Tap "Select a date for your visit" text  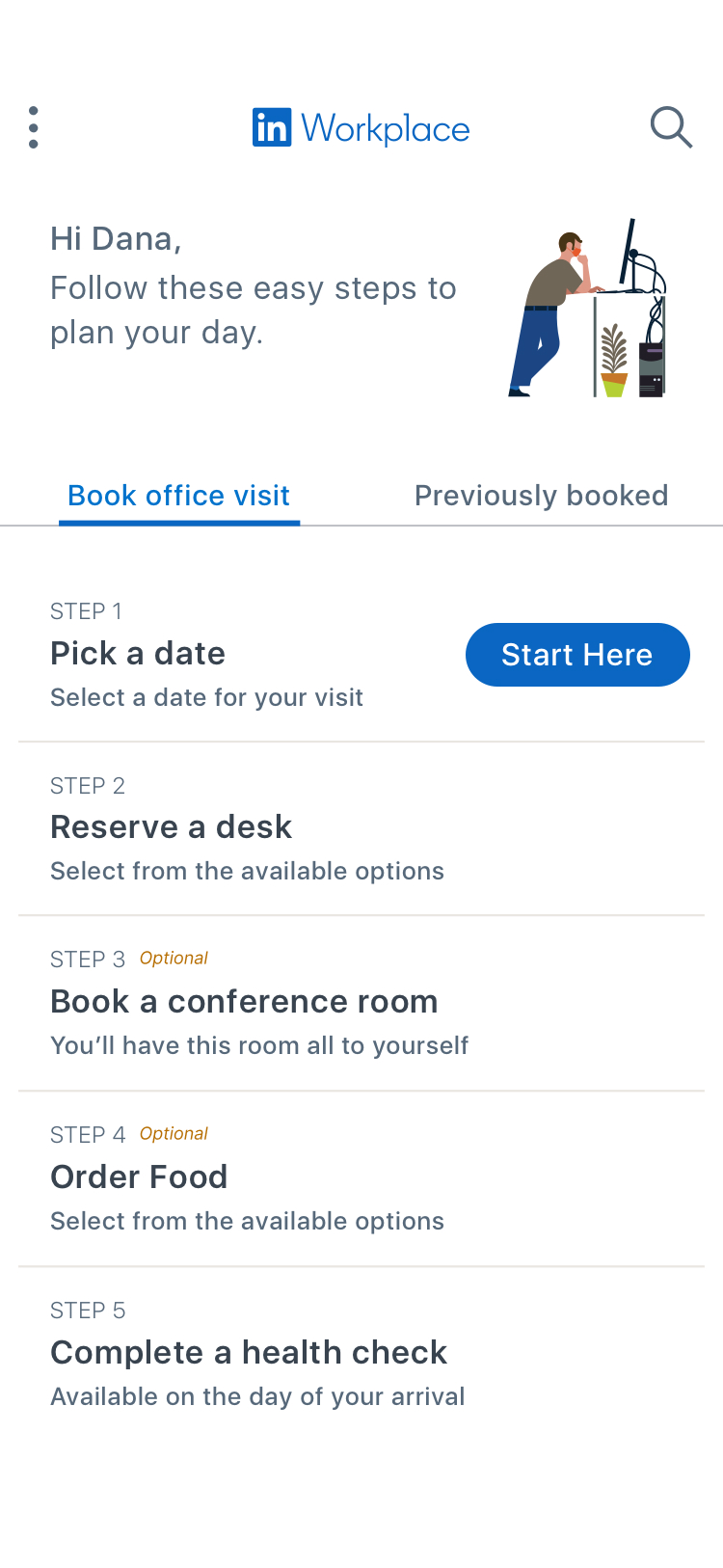pos(206,698)
